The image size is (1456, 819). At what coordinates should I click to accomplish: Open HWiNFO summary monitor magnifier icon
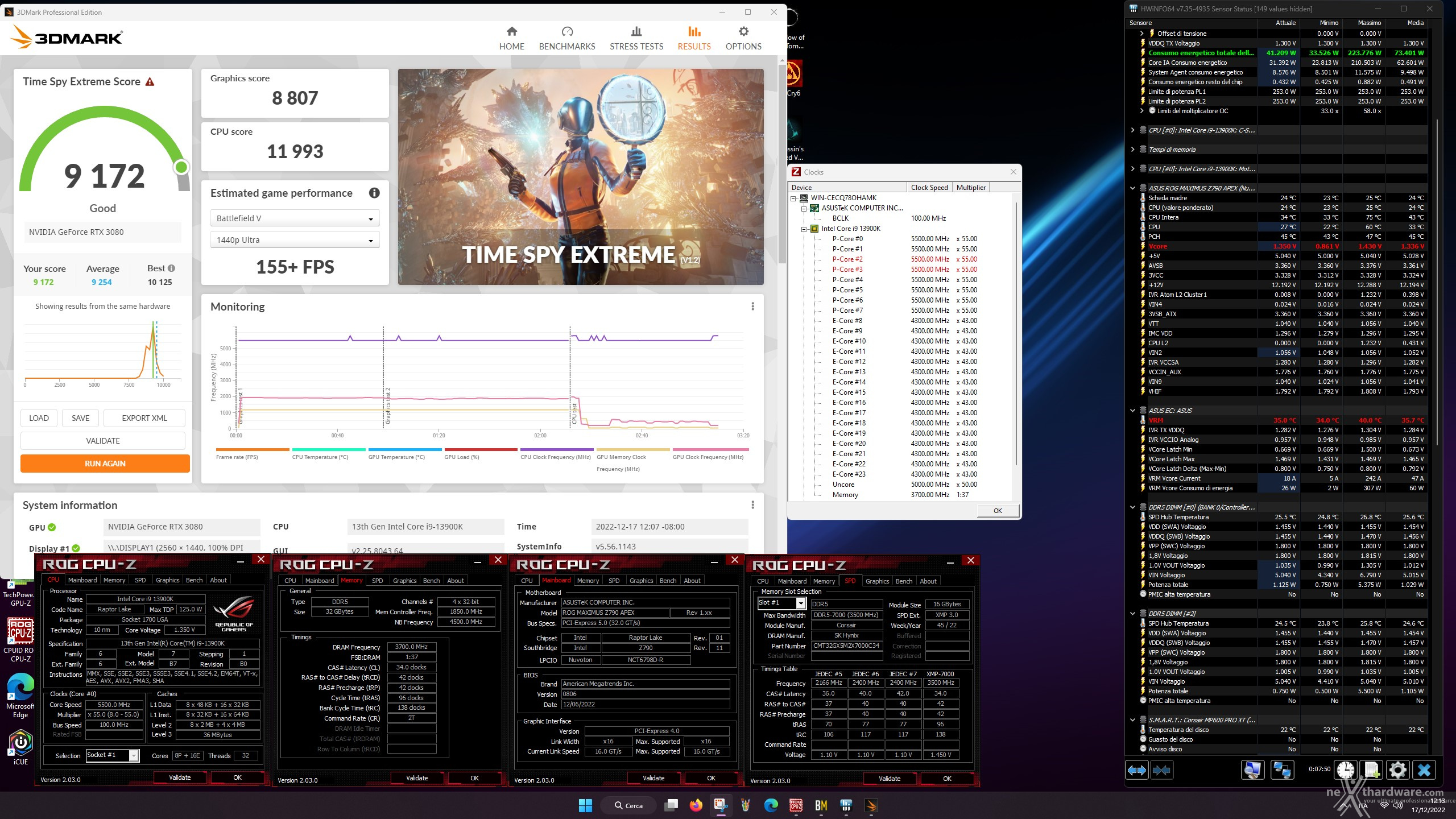pos(1251,770)
